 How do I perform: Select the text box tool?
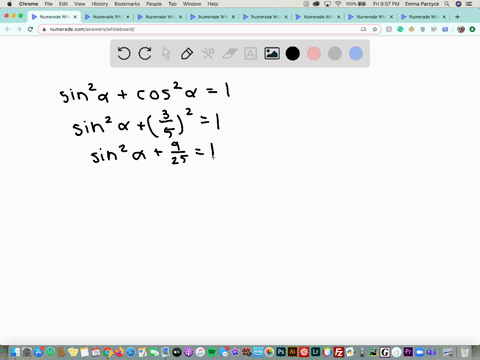tap(250, 53)
